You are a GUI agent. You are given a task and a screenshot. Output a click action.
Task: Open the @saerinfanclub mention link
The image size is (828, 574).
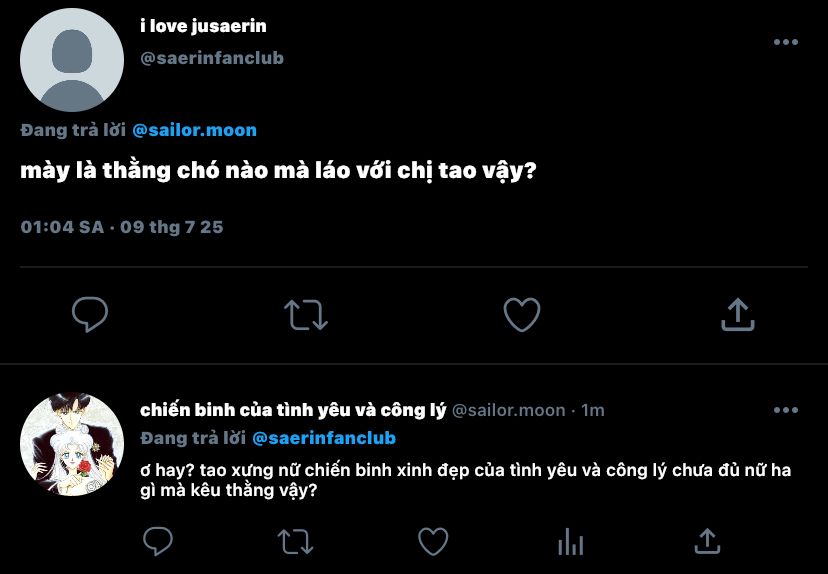324,438
